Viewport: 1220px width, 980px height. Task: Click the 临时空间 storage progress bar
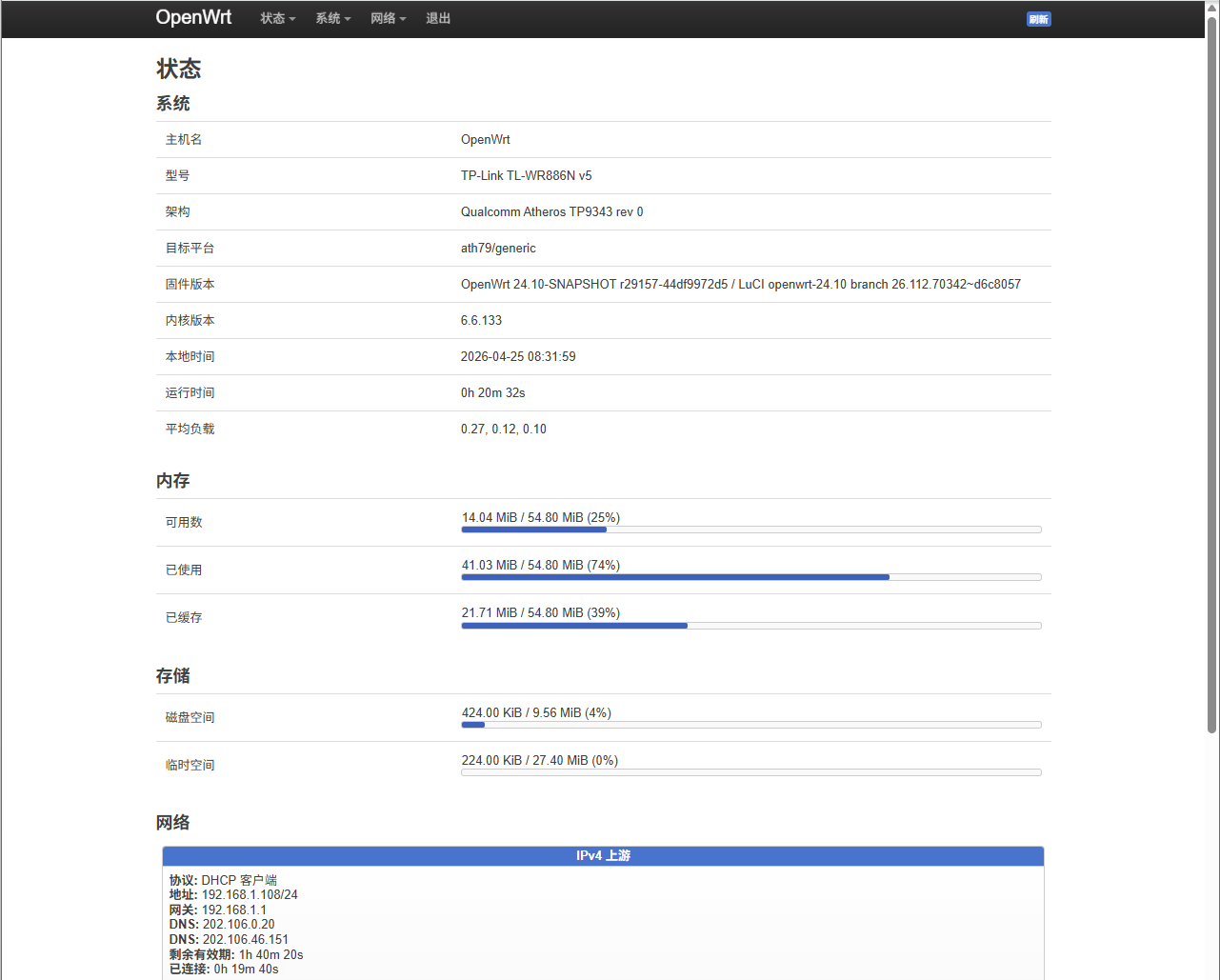click(x=751, y=772)
